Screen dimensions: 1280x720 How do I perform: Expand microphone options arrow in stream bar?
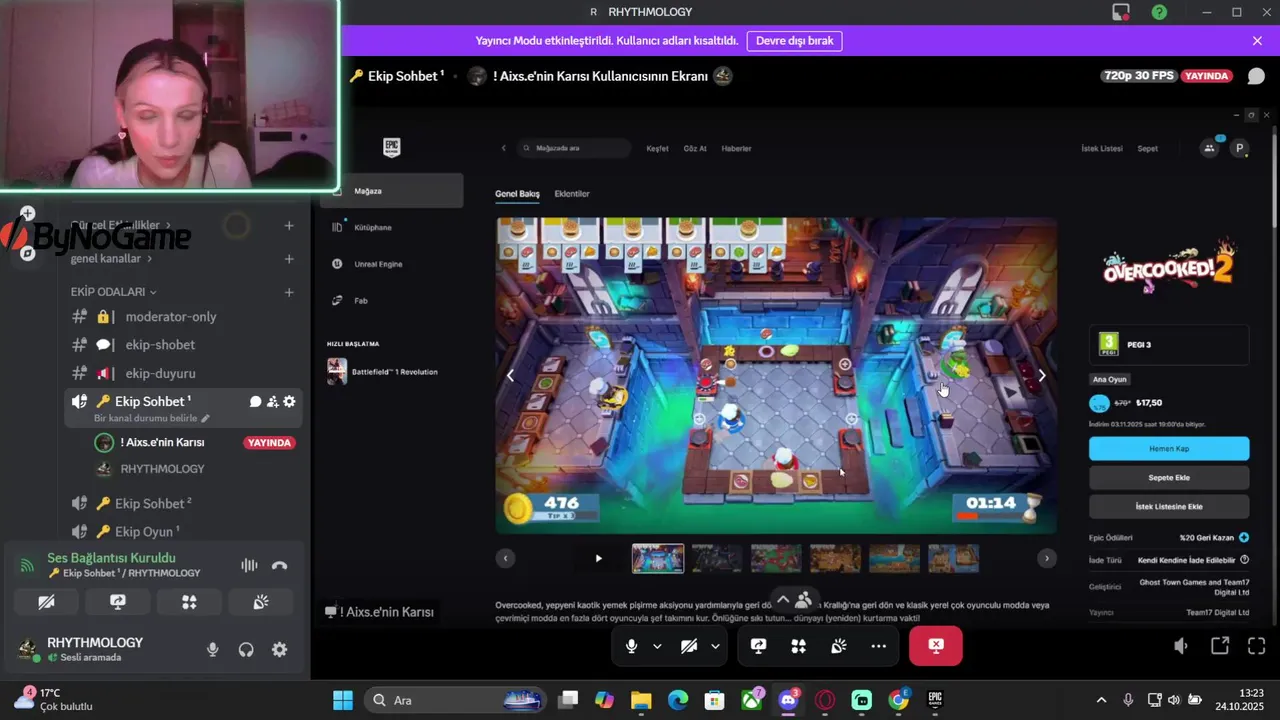click(x=657, y=646)
